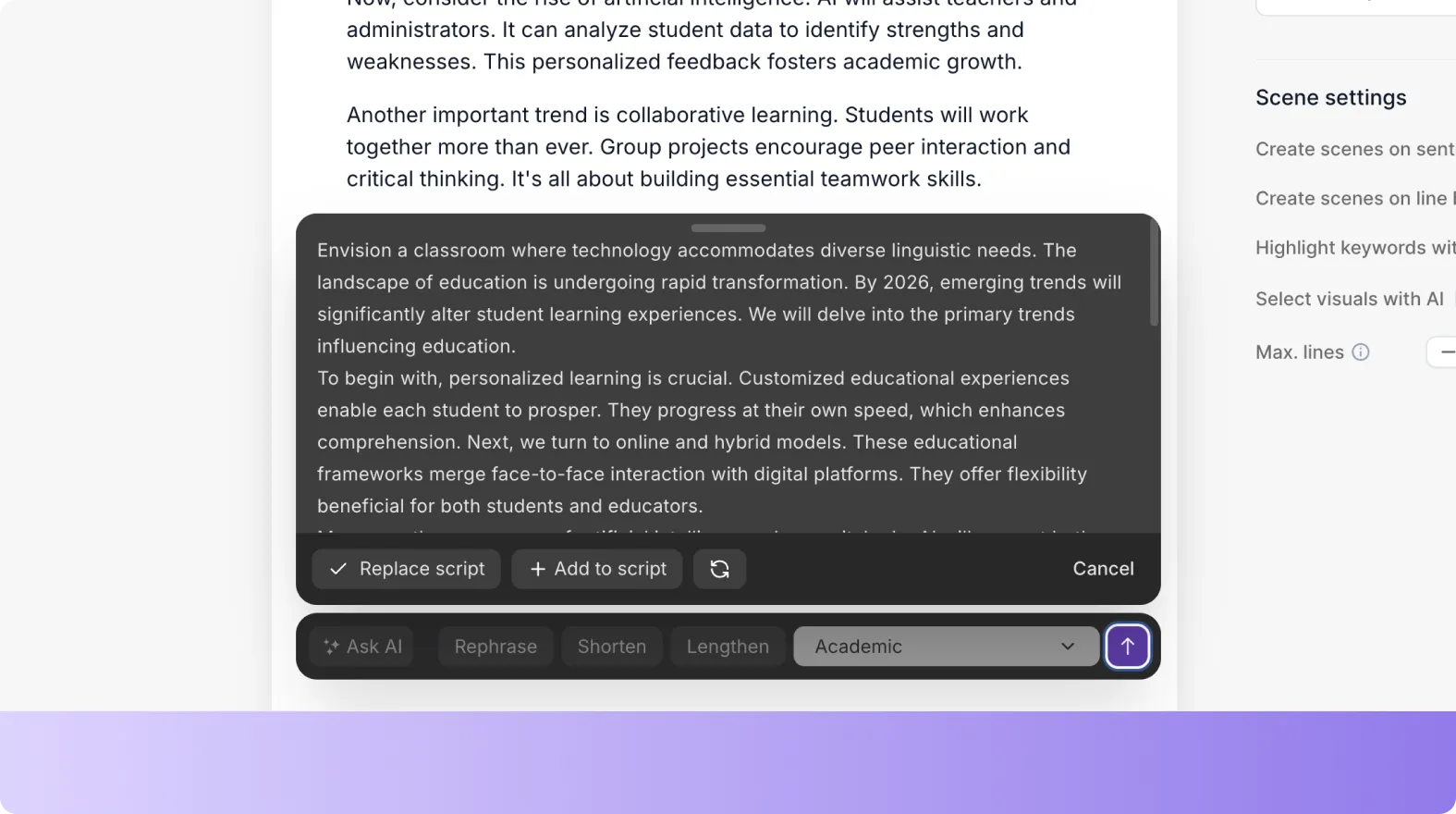Click the regenerate response icon
The height and width of the screenshot is (814, 1456).
[719, 569]
